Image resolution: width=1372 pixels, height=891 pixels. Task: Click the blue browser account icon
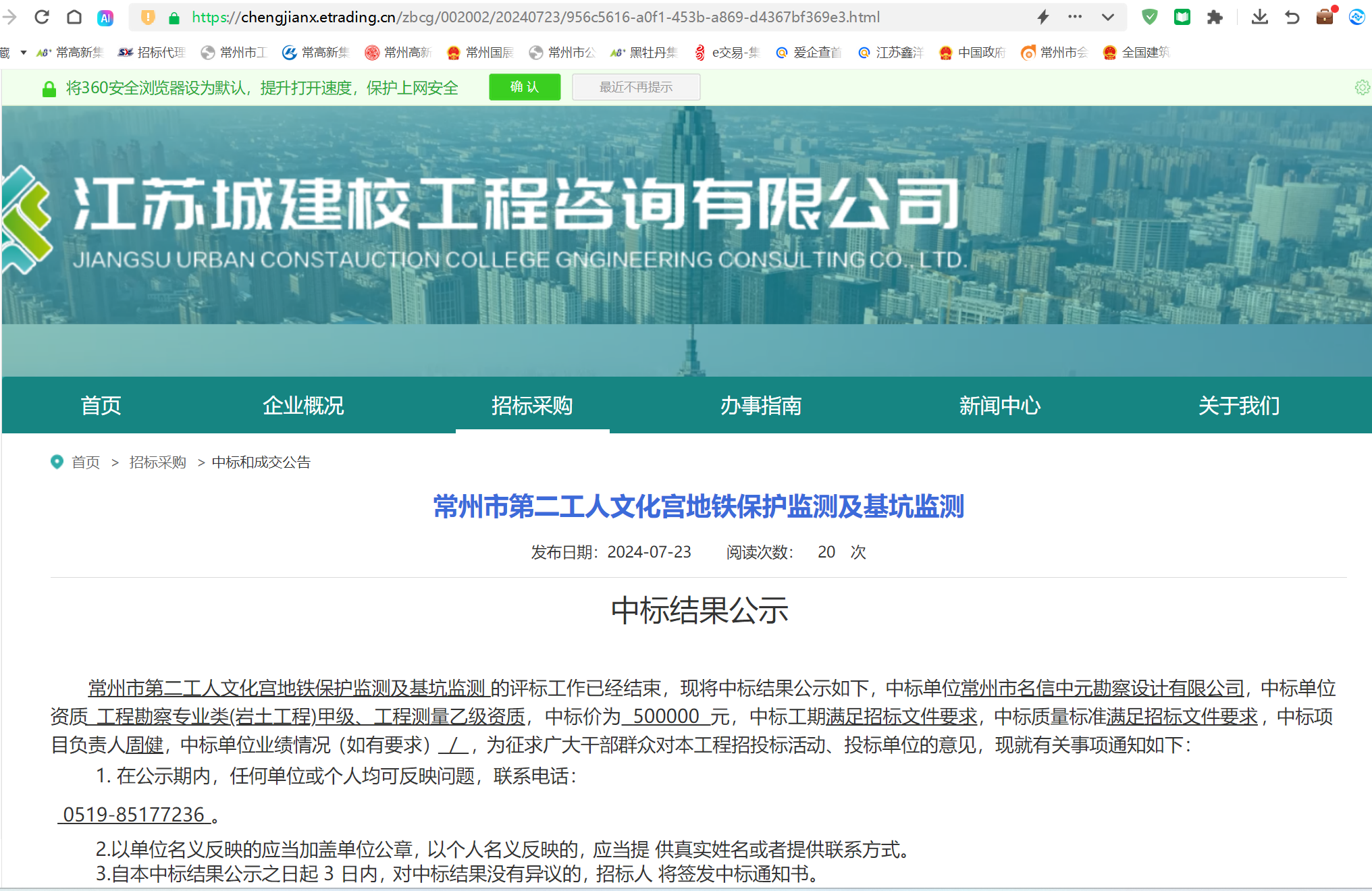pos(1356,17)
